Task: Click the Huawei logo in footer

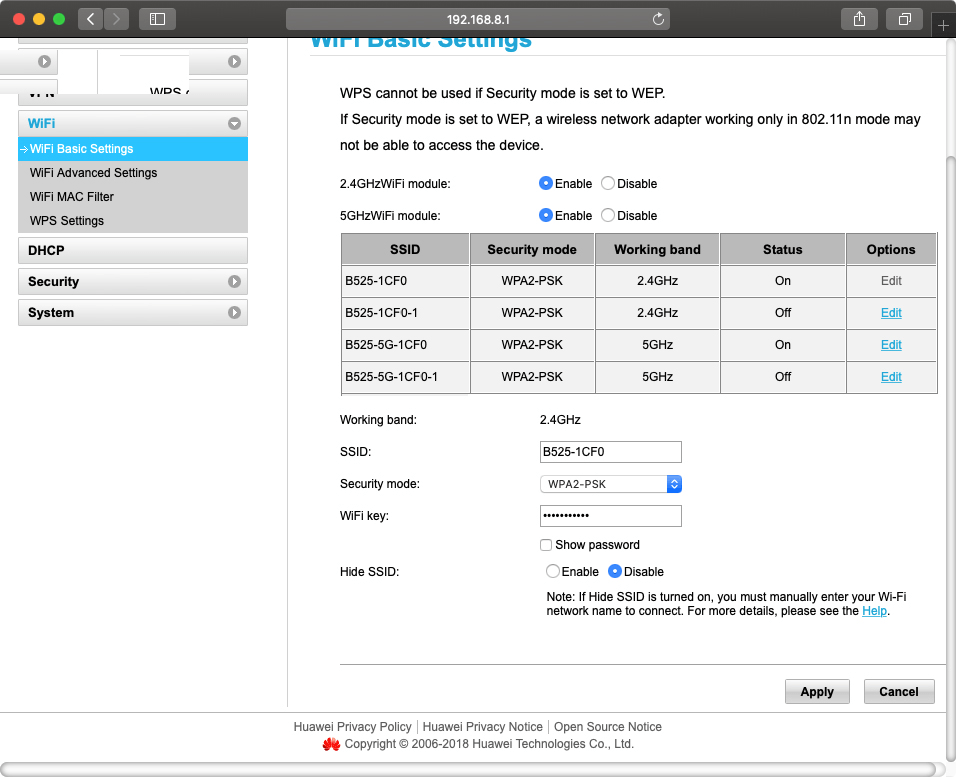Action: click(x=331, y=744)
